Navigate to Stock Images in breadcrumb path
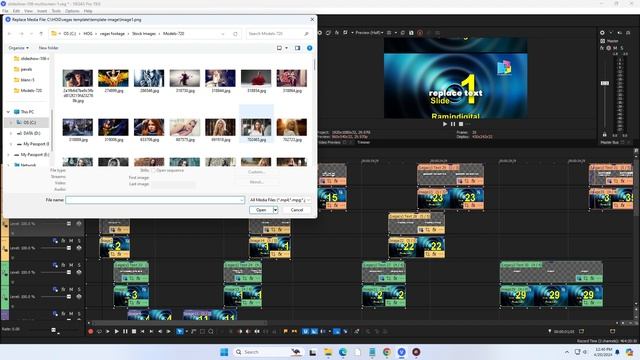640x360 pixels. 144,33
